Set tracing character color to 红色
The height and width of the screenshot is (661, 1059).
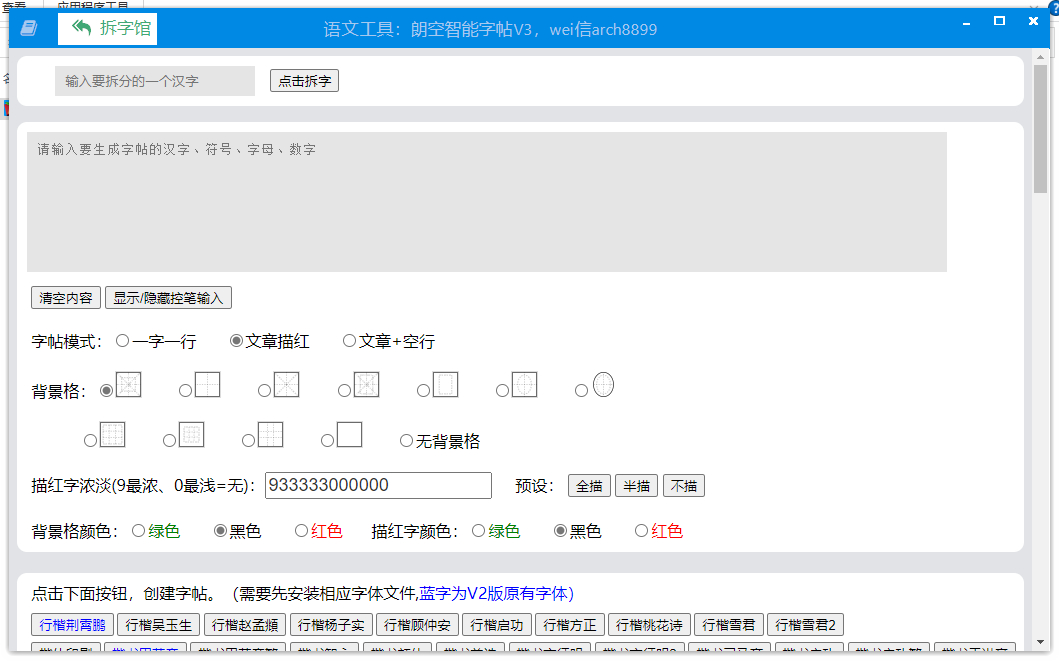[642, 531]
